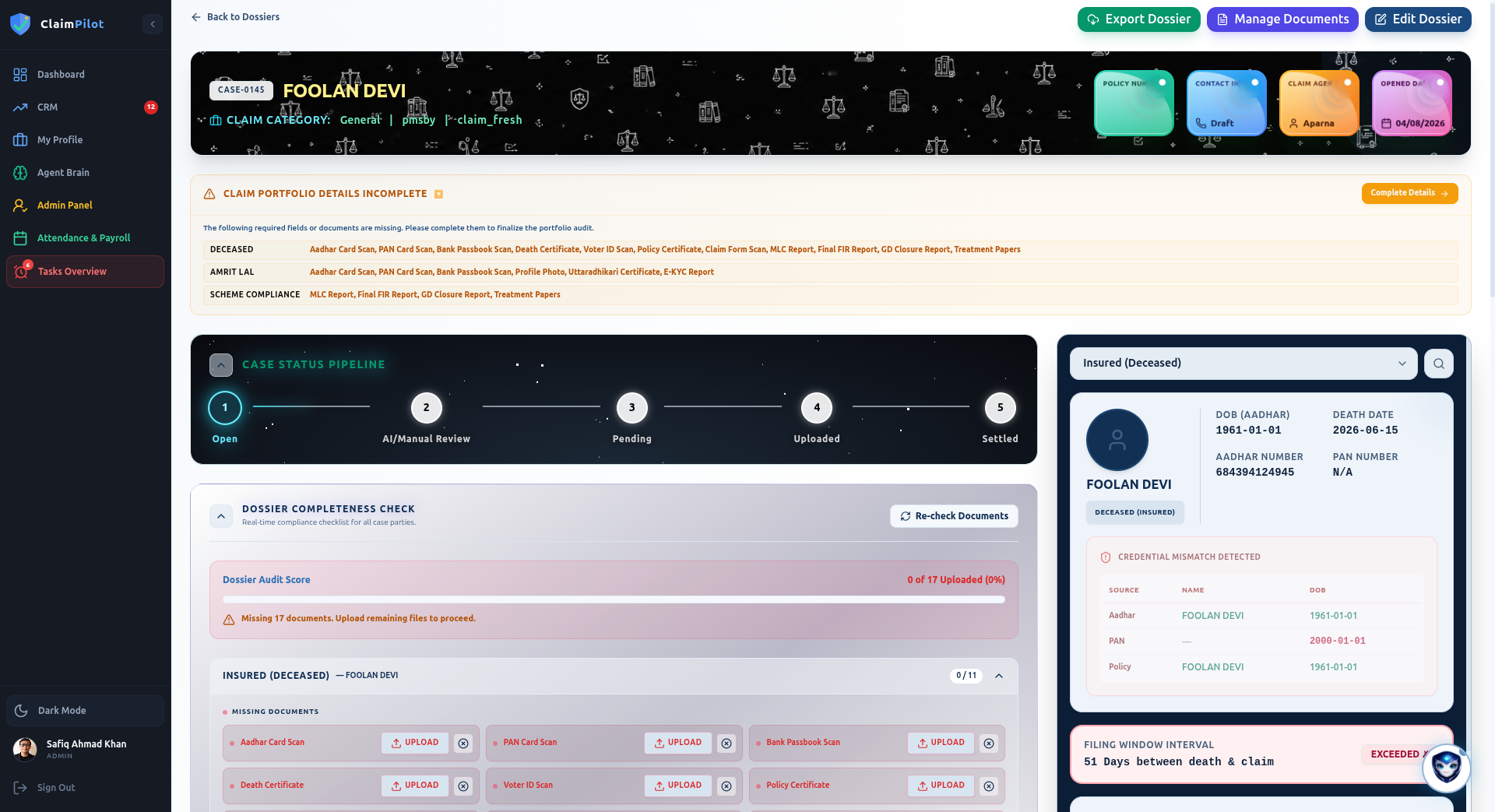Upload the Voter ID Scan
Viewport: 1495px width, 812px height.
(x=678, y=786)
